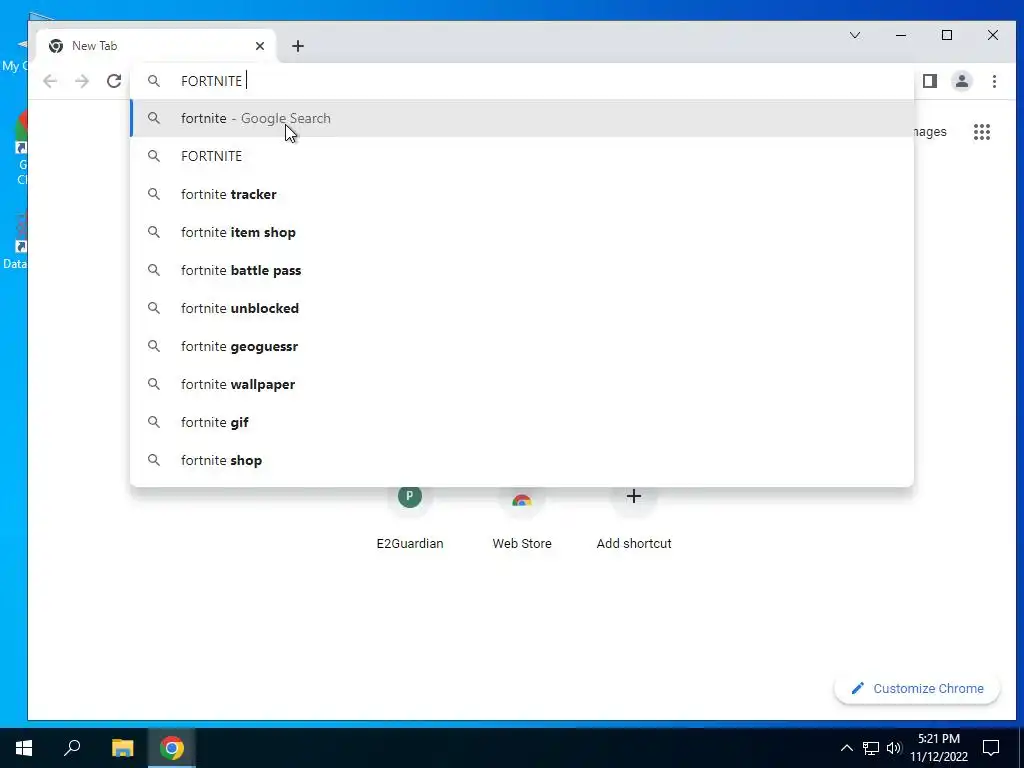
Task: Open the Google apps grid
Action: coord(982,132)
